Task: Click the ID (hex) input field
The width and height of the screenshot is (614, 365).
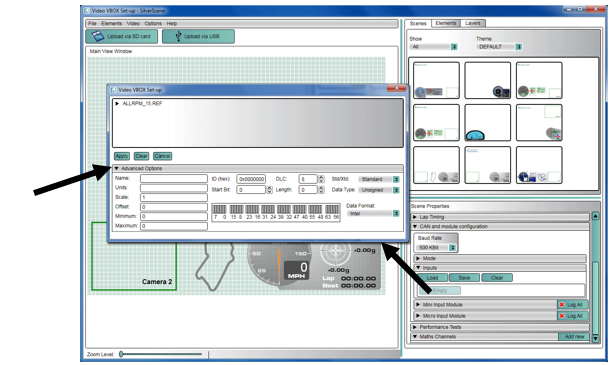Action: pyautogui.click(x=251, y=179)
